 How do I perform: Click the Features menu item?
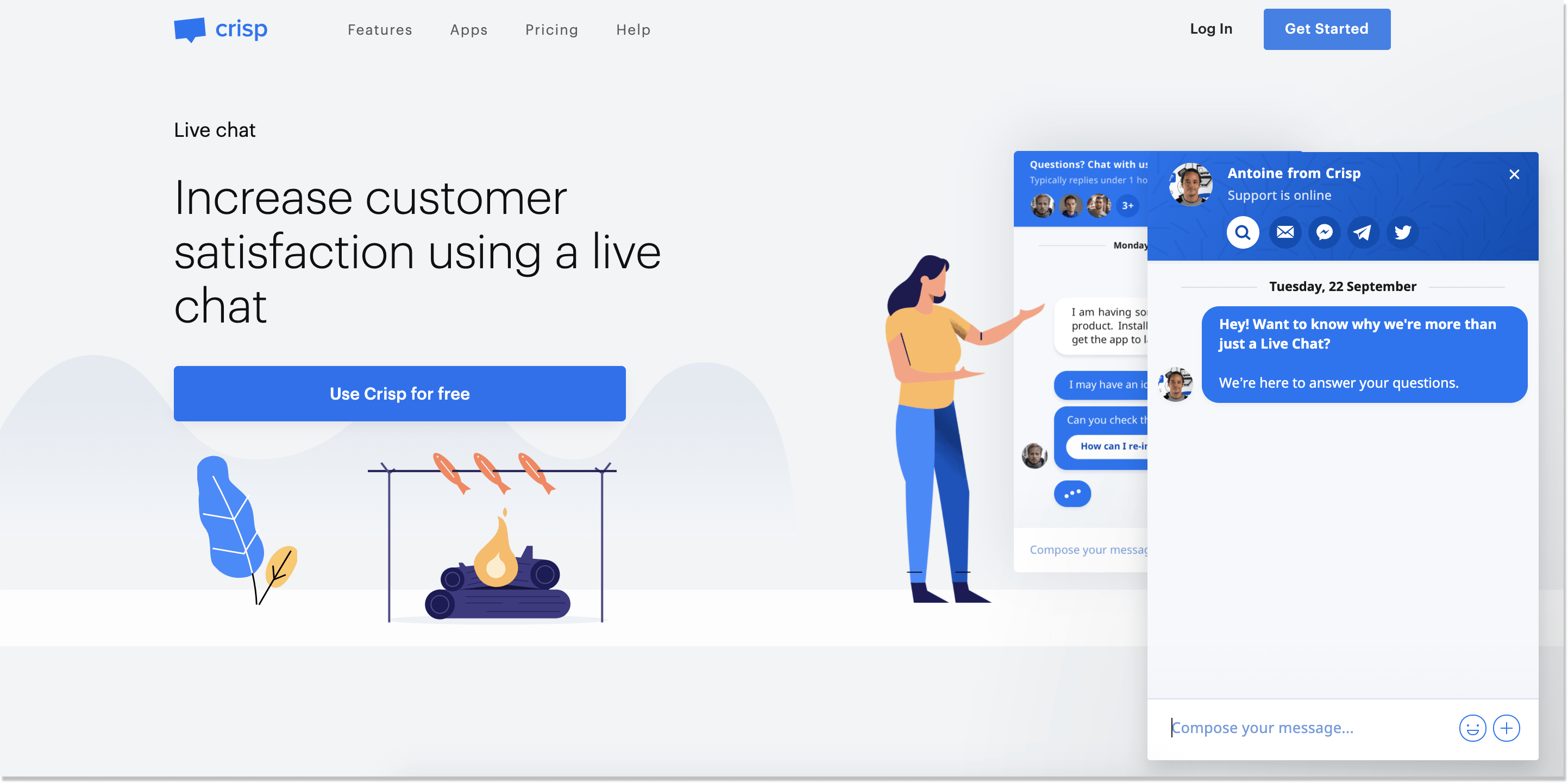click(380, 29)
